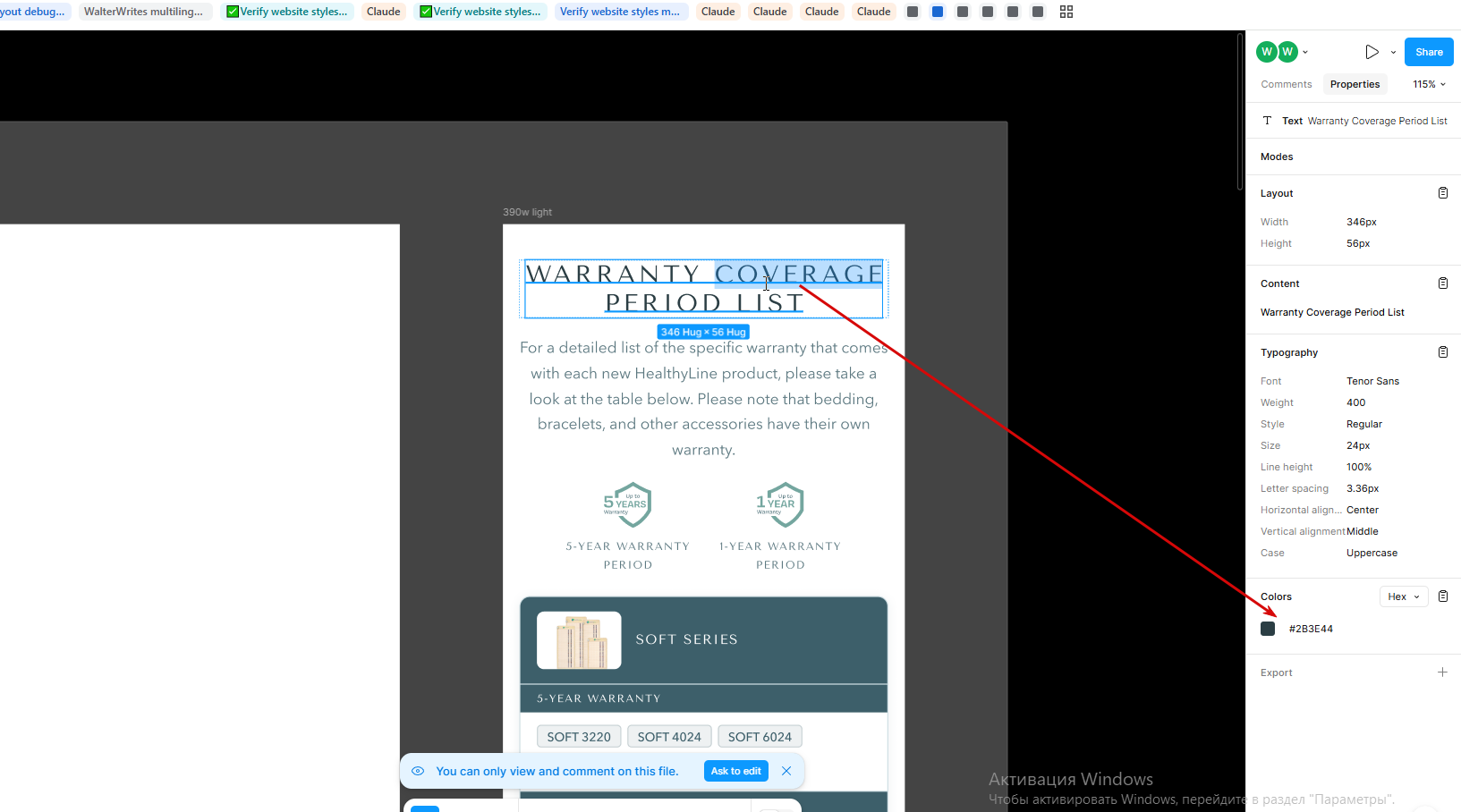
Task: Select the SOFT SERIES card title
Action: [x=686, y=639]
